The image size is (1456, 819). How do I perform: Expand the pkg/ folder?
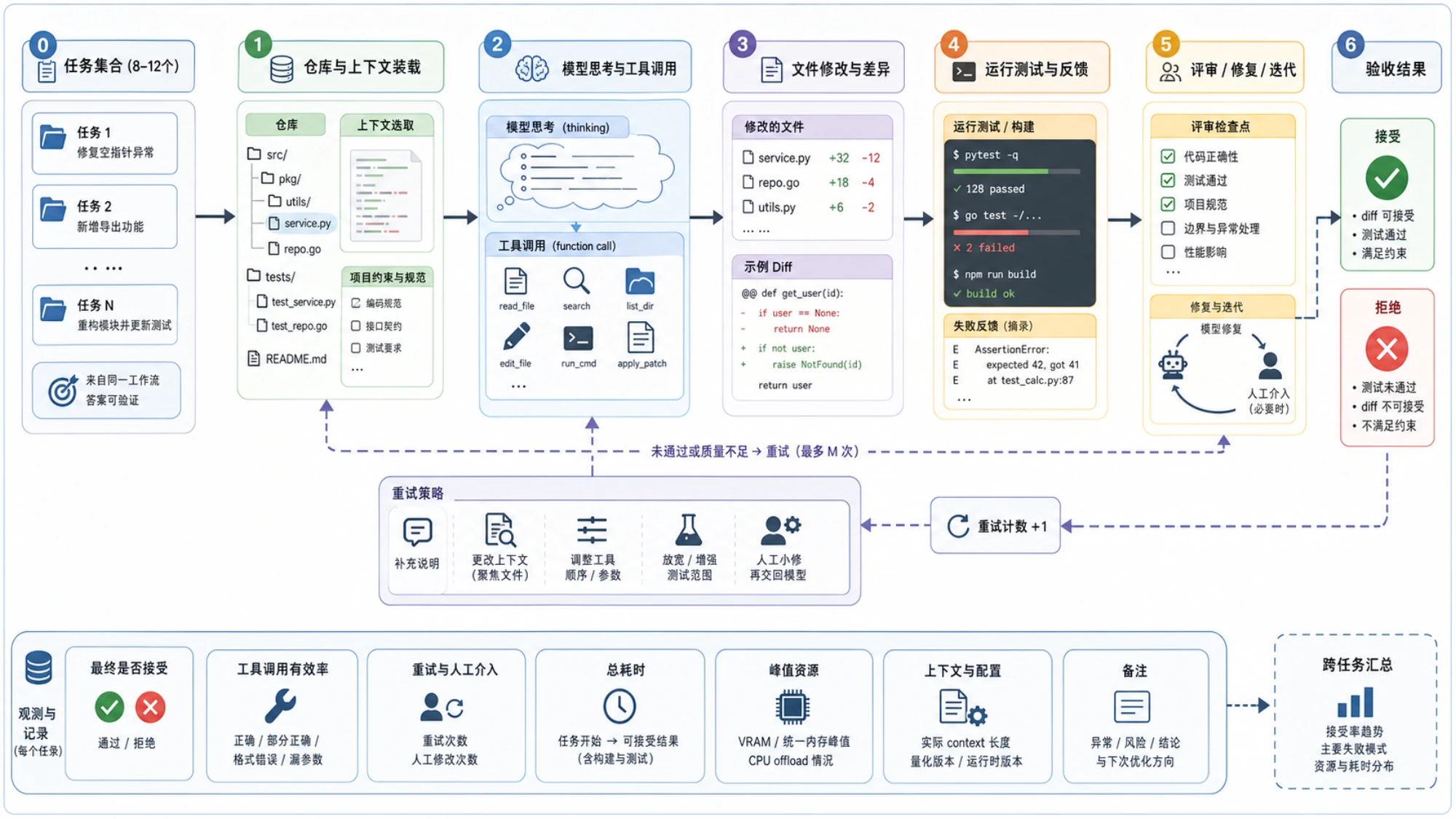[x=281, y=178]
